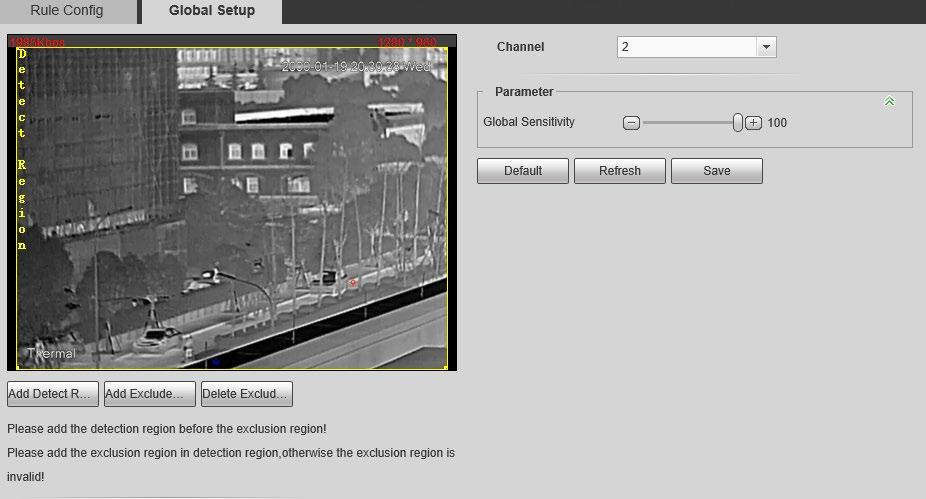Click the Thermal overlay label in preview

pos(51,354)
